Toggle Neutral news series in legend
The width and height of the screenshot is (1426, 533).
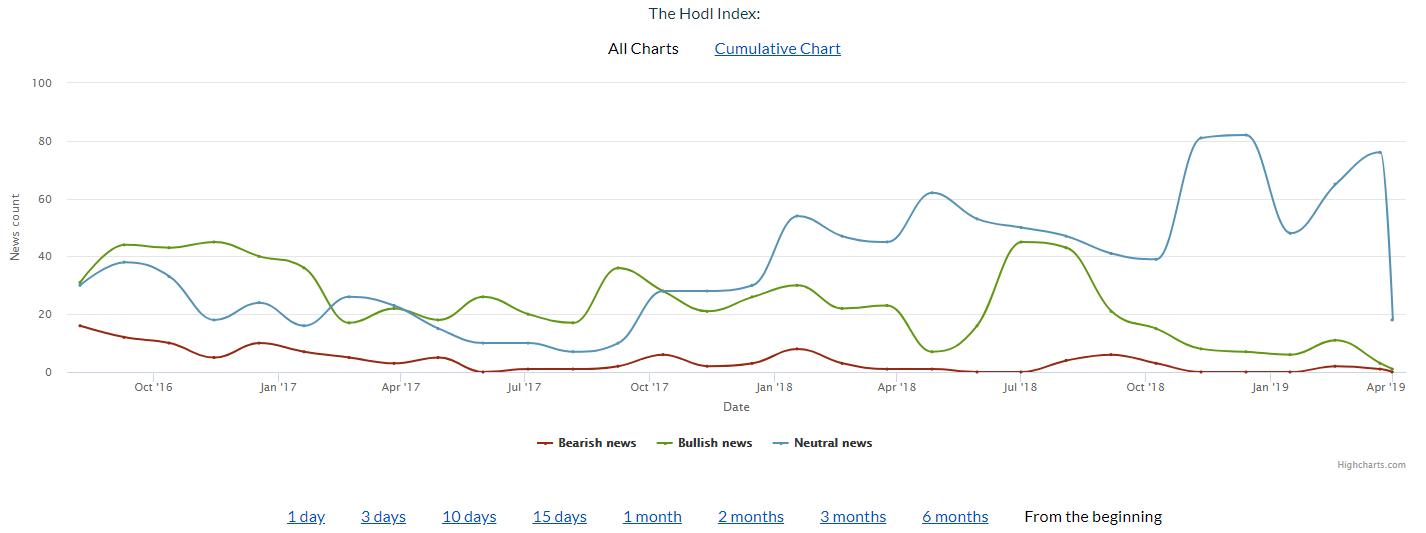coord(832,443)
